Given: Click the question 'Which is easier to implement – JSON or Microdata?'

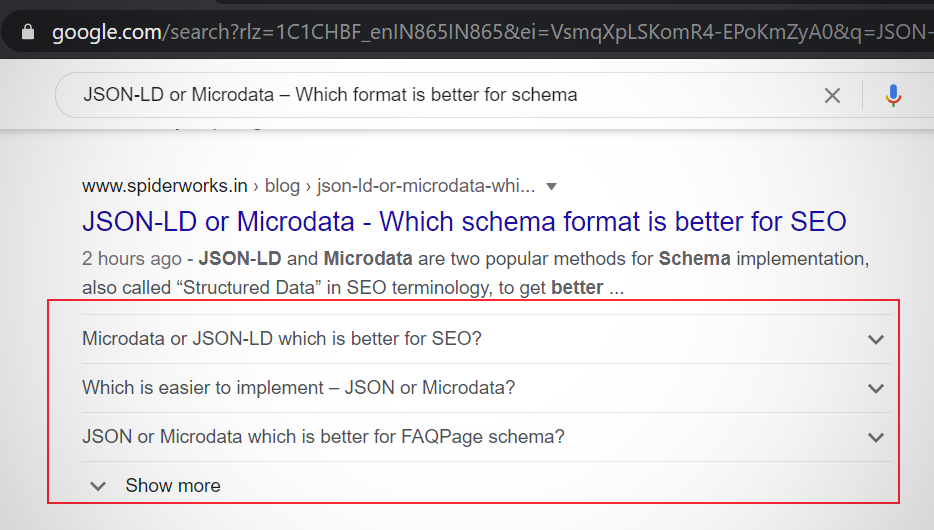Looking at the screenshot, I should [298, 388].
